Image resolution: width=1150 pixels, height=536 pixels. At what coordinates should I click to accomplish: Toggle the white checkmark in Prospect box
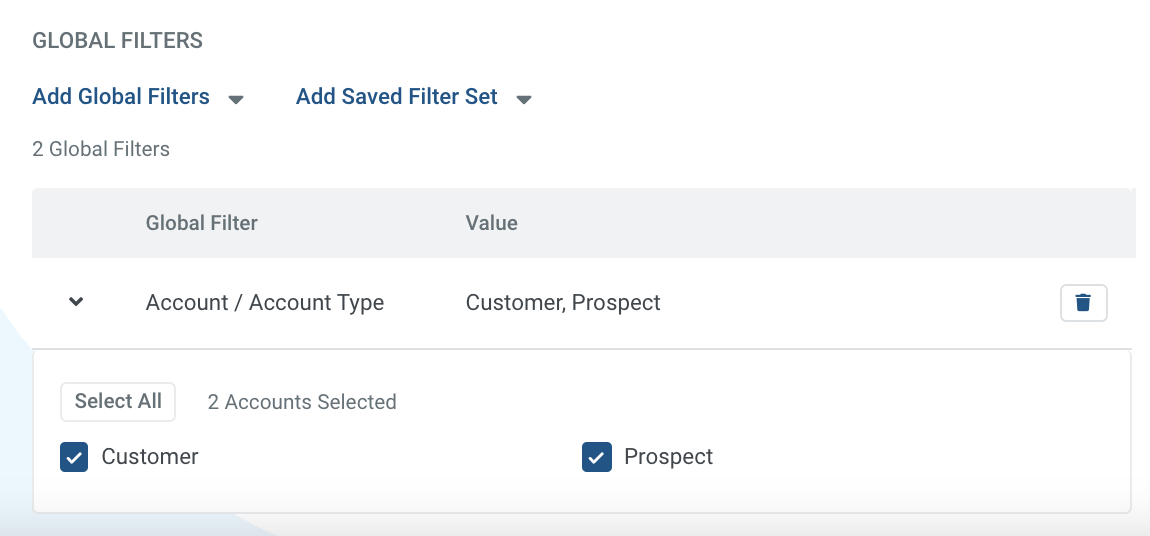(x=597, y=458)
